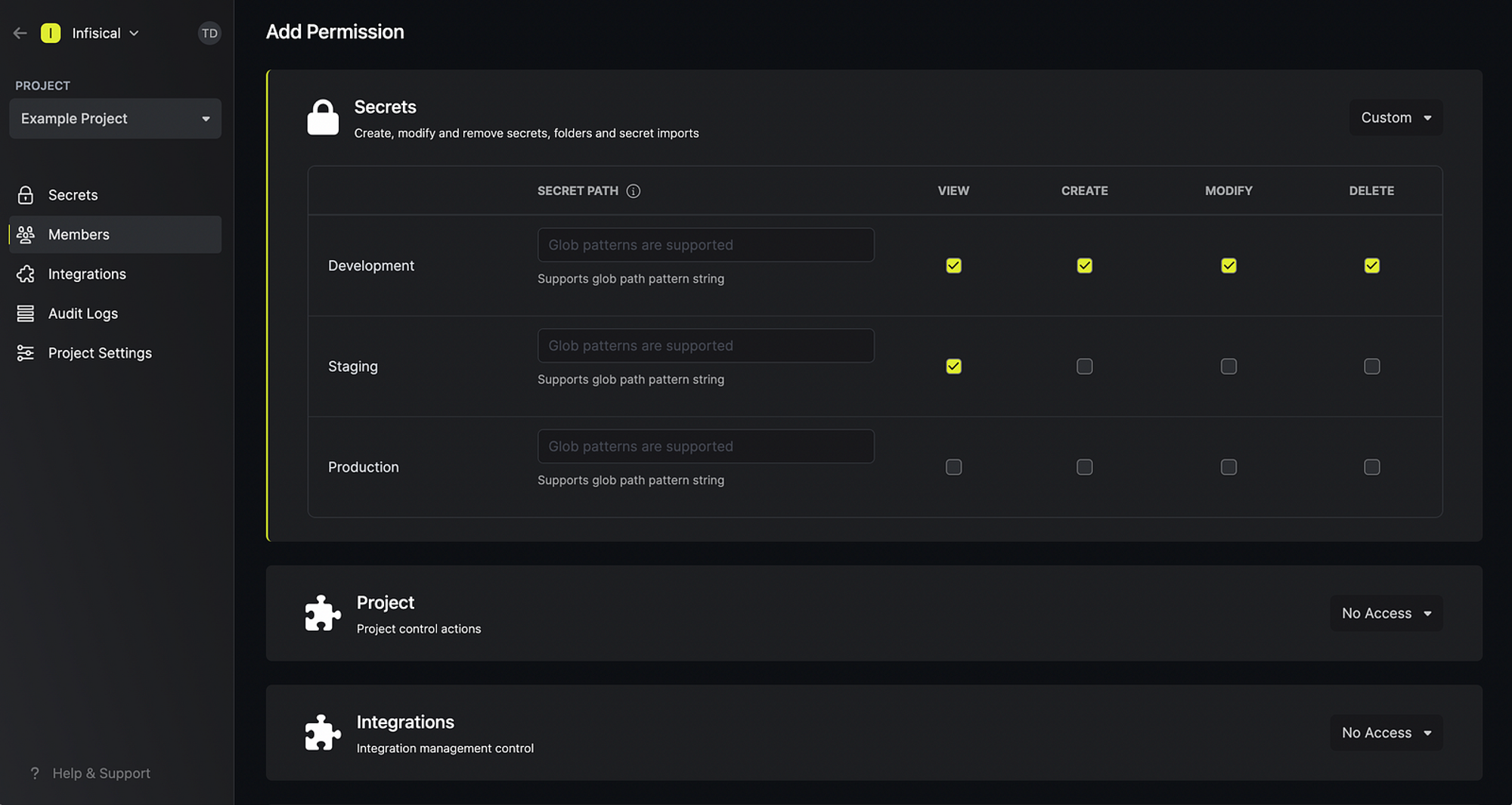
Task: Click the Integrations puzzle icon in sidebar
Action: 26,274
